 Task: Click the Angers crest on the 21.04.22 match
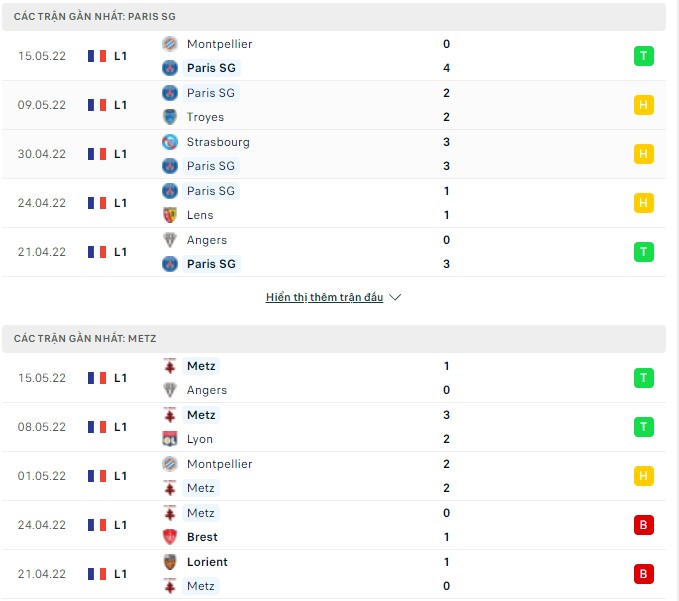[169, 240]
